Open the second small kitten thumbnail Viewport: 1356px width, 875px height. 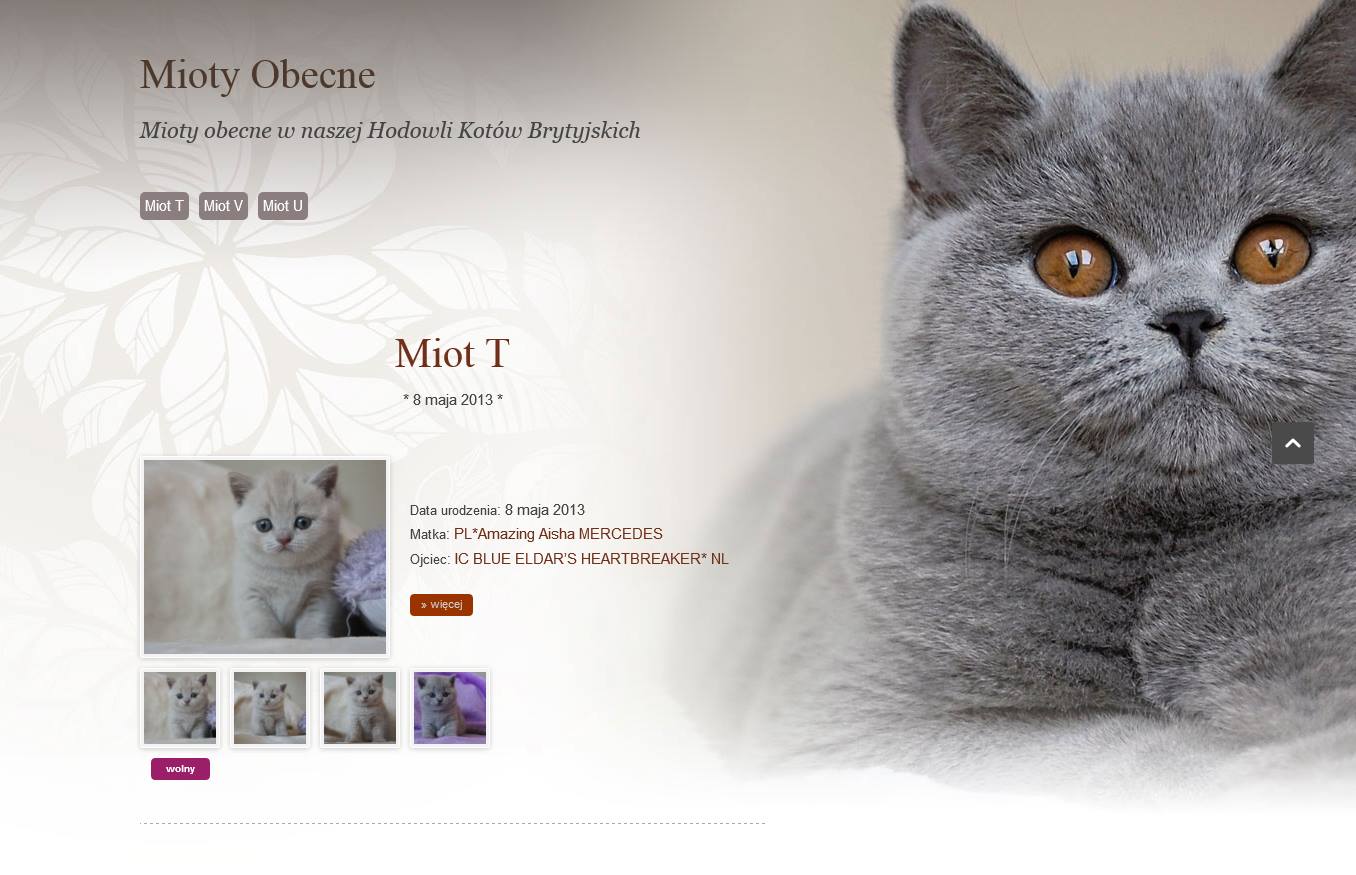tap(270, 708)
